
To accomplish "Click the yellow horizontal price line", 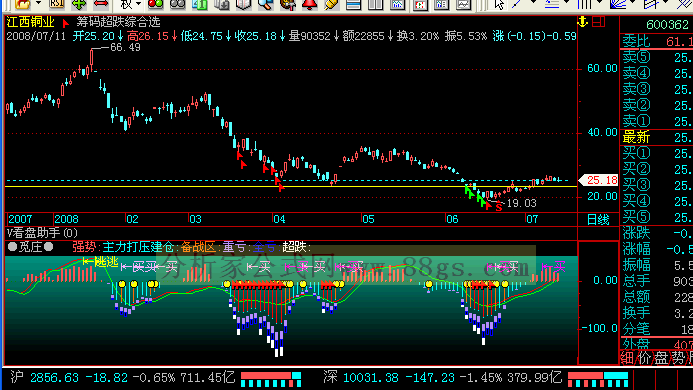I will click(x=291, y=187).
